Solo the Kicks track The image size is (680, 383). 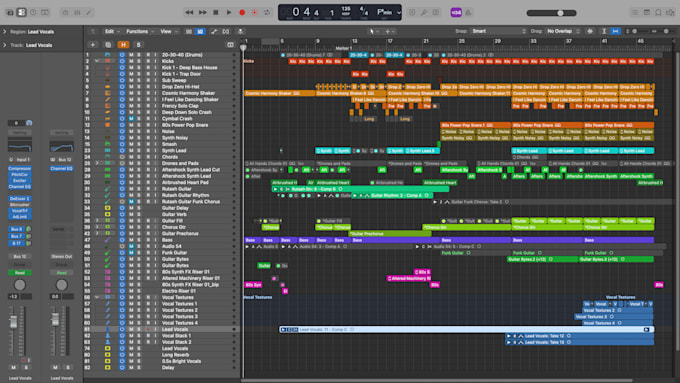click(x=139, y=61)
